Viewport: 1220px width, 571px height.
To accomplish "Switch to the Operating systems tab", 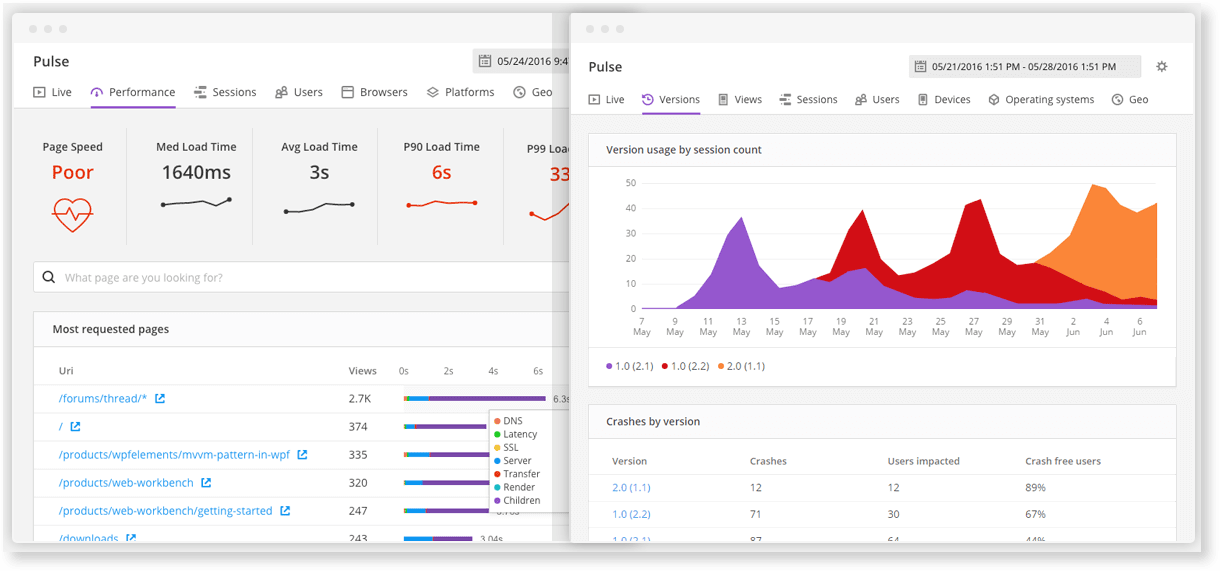I will [x=1041, y=100].
